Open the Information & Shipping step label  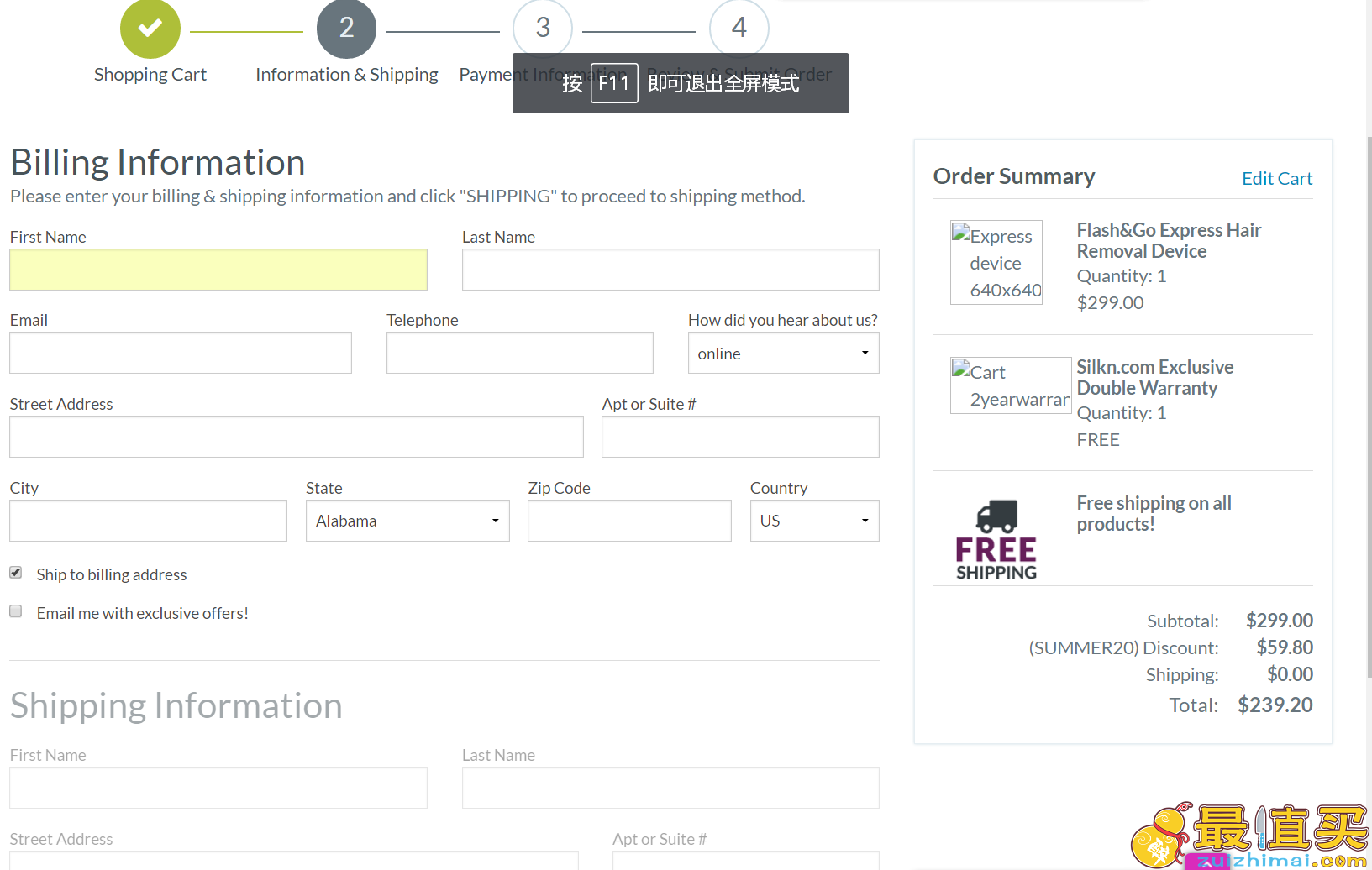(x=347, y=75)
